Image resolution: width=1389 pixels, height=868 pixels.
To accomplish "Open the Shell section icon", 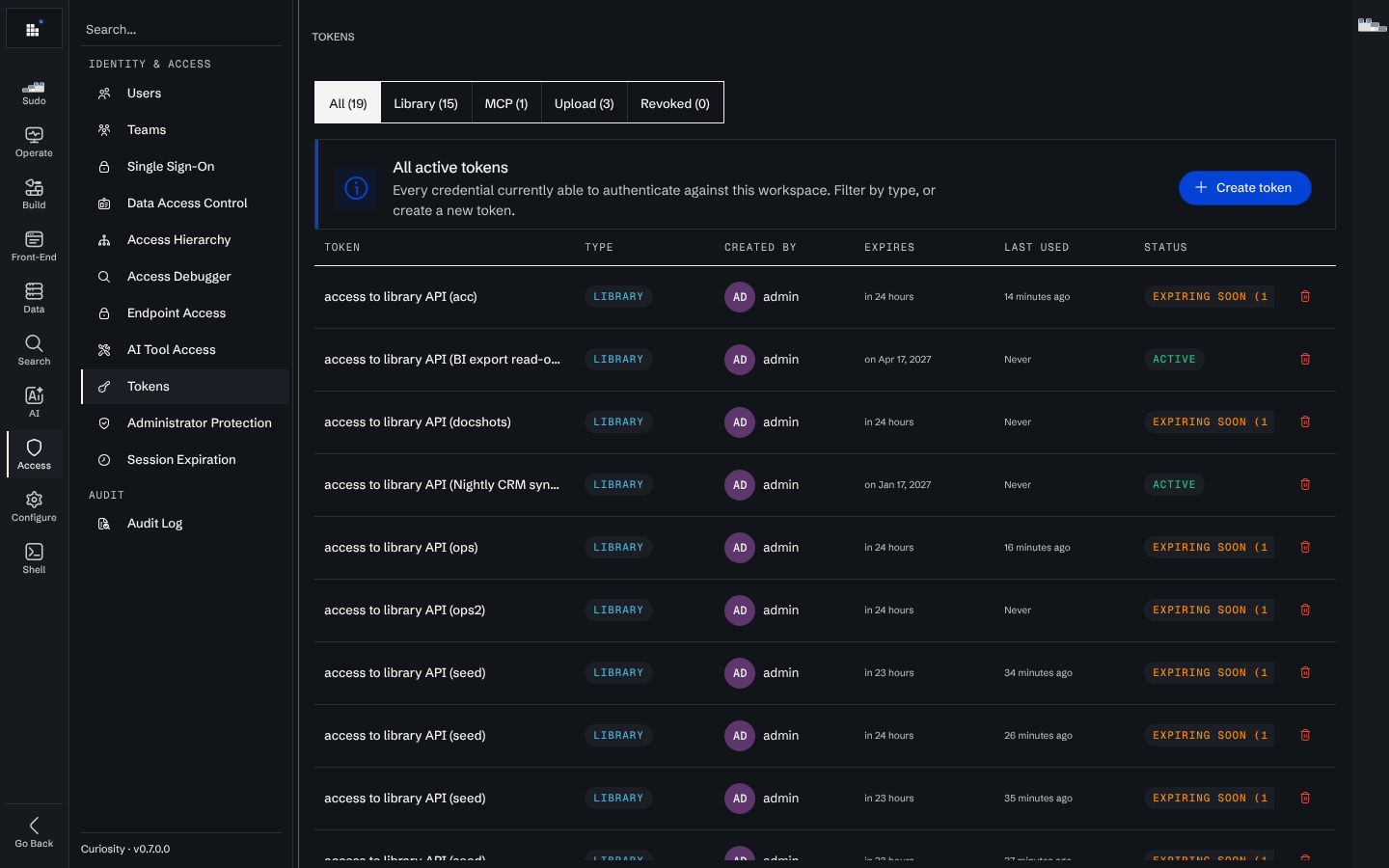I will coord(34,560).
